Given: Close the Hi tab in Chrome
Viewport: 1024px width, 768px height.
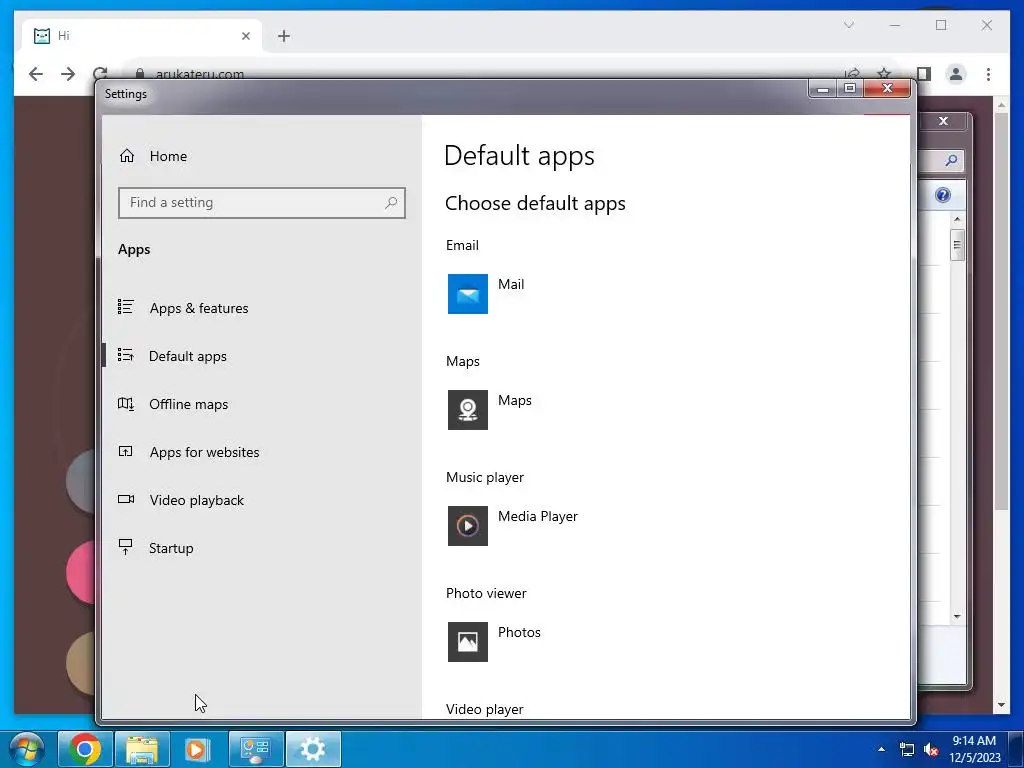Looking at the screenshot, I should pos(246,36).
